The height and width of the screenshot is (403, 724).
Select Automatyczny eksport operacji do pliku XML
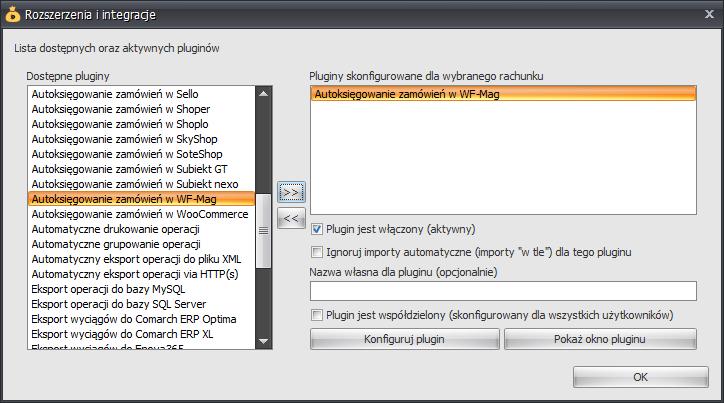pyautogui.click(x=141, y=259)
